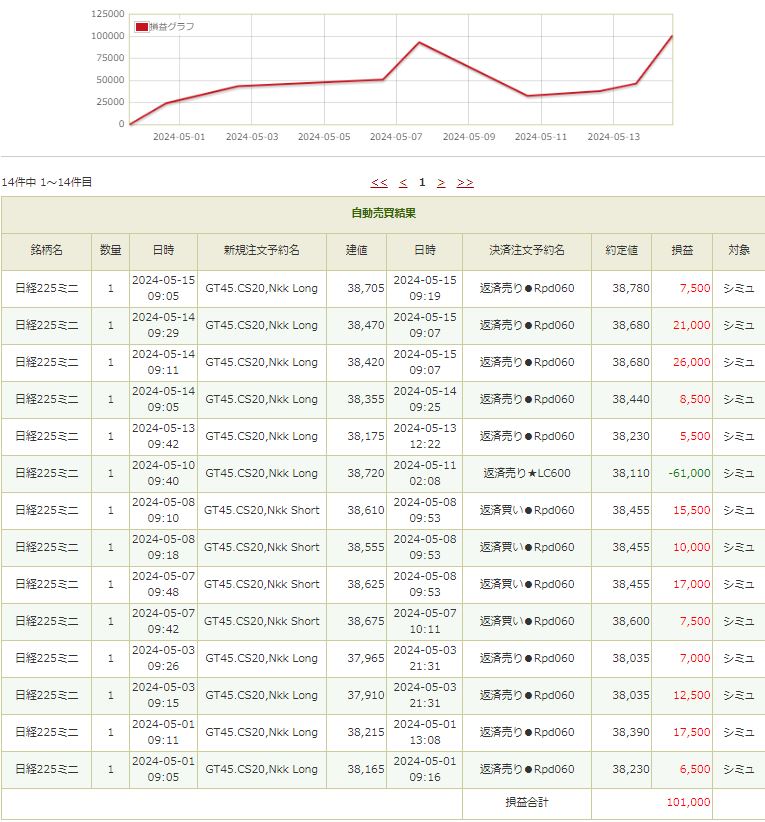Click the entry price 38,610 cell
This screenshot has width=765, height=822.
tap(357, 510)
